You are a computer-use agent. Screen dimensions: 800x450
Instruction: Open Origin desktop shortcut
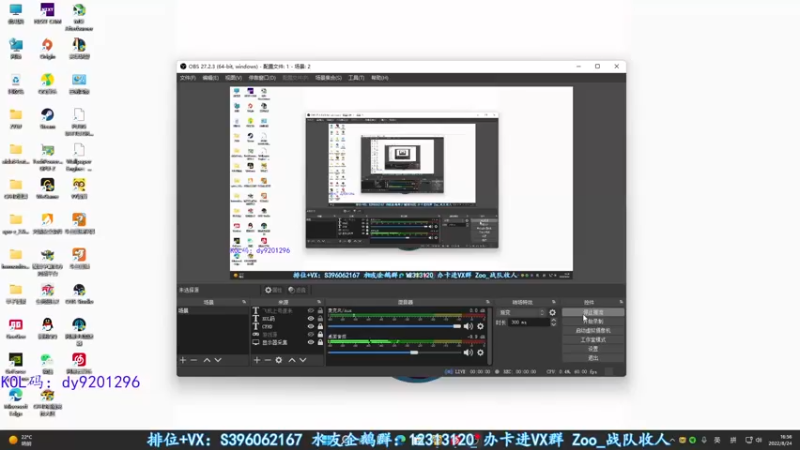click(47, 48)
